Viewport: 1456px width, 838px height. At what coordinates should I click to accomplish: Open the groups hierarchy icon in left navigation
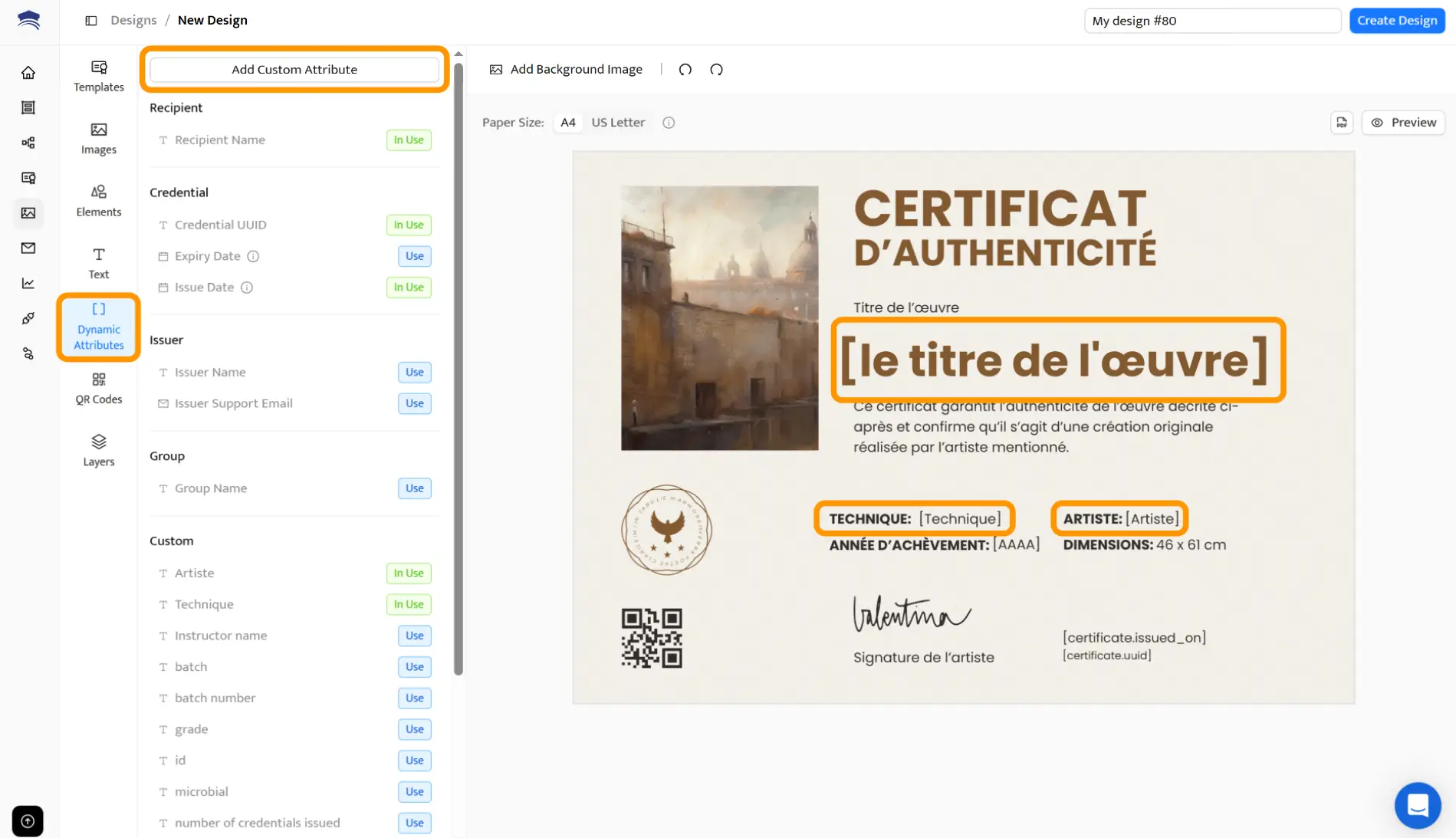(x=28, y=143)
